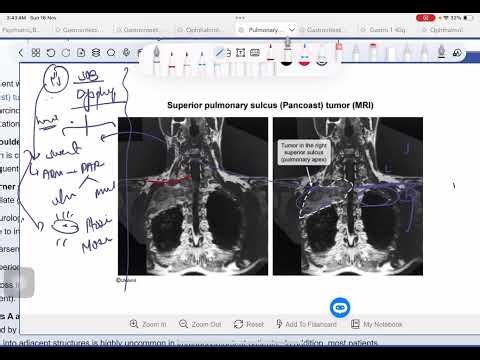This screenshot has height=360, width=480.
Task: Tap the microphone recording icon
Action: click(126, 53)
